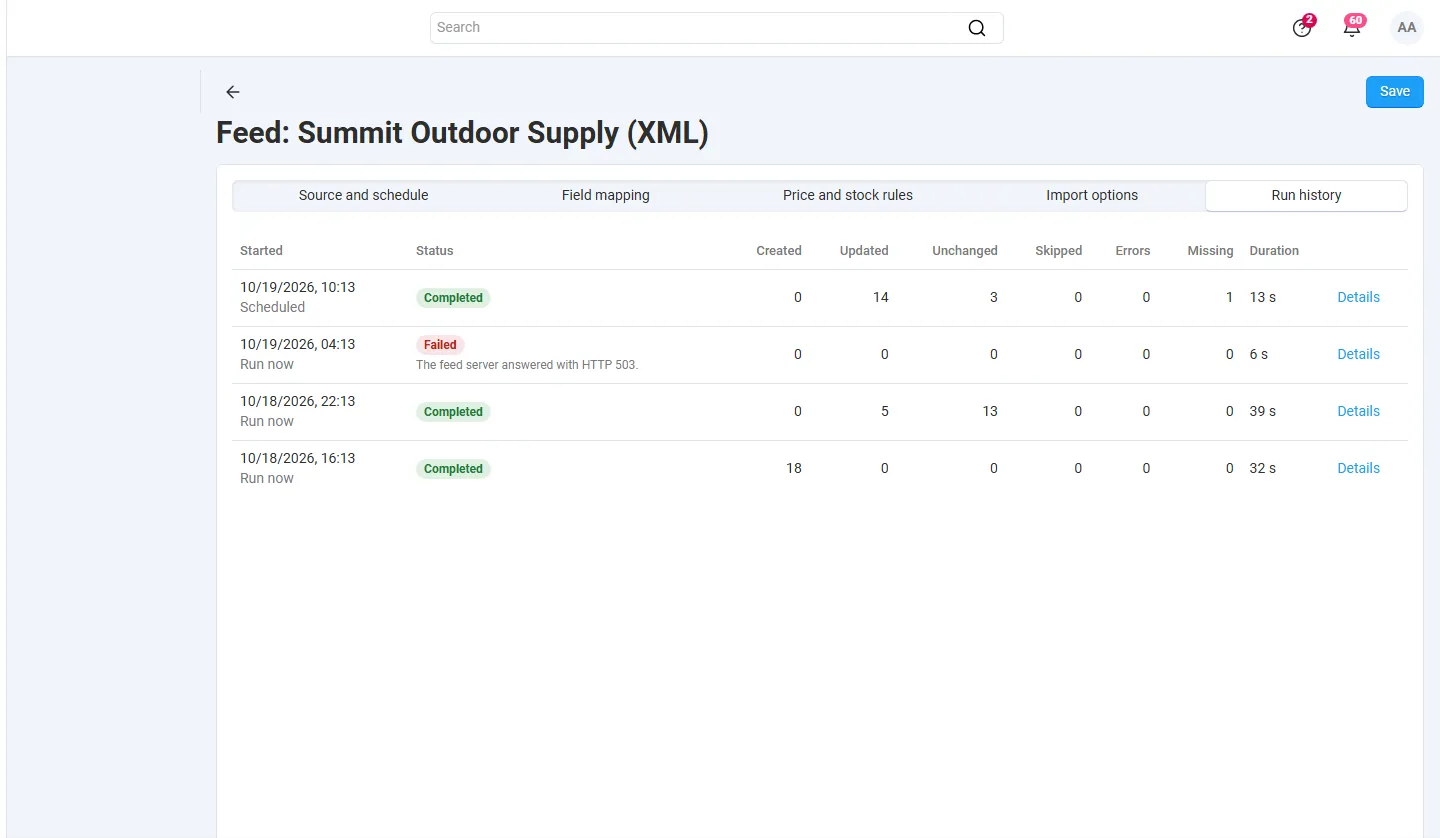This screenshot has width=1440, height=838.
Task: Click the Duration column header
Action: [1274, 251]
